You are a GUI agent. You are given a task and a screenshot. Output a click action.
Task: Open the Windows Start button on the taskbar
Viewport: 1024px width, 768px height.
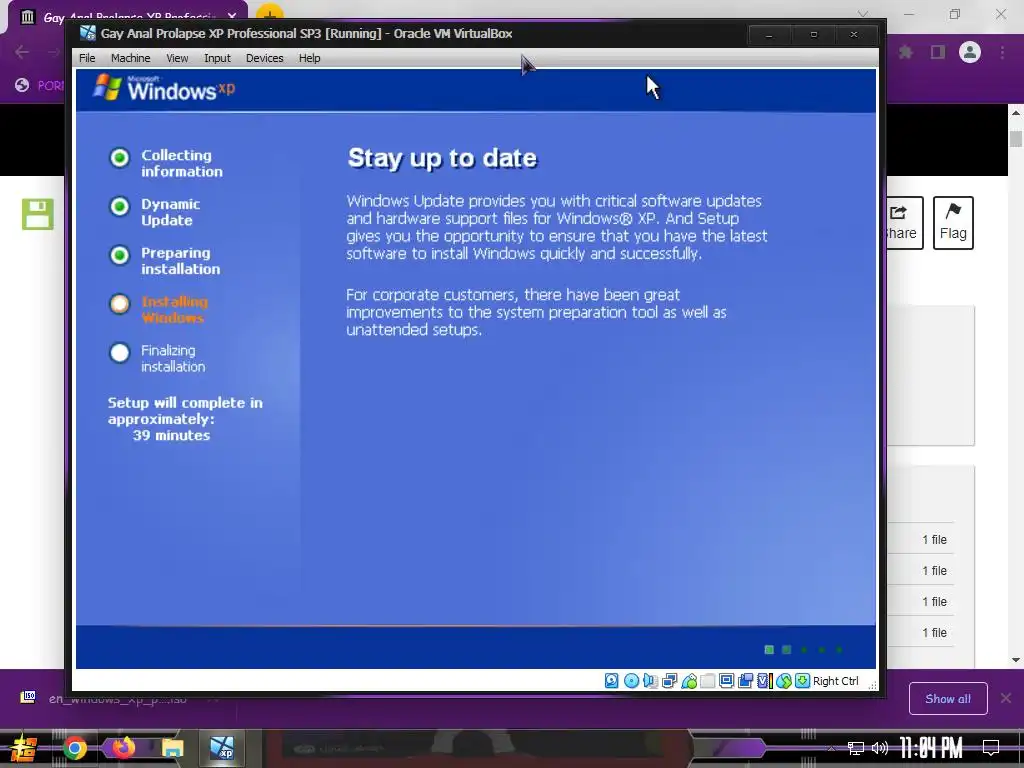click(24, 748)
